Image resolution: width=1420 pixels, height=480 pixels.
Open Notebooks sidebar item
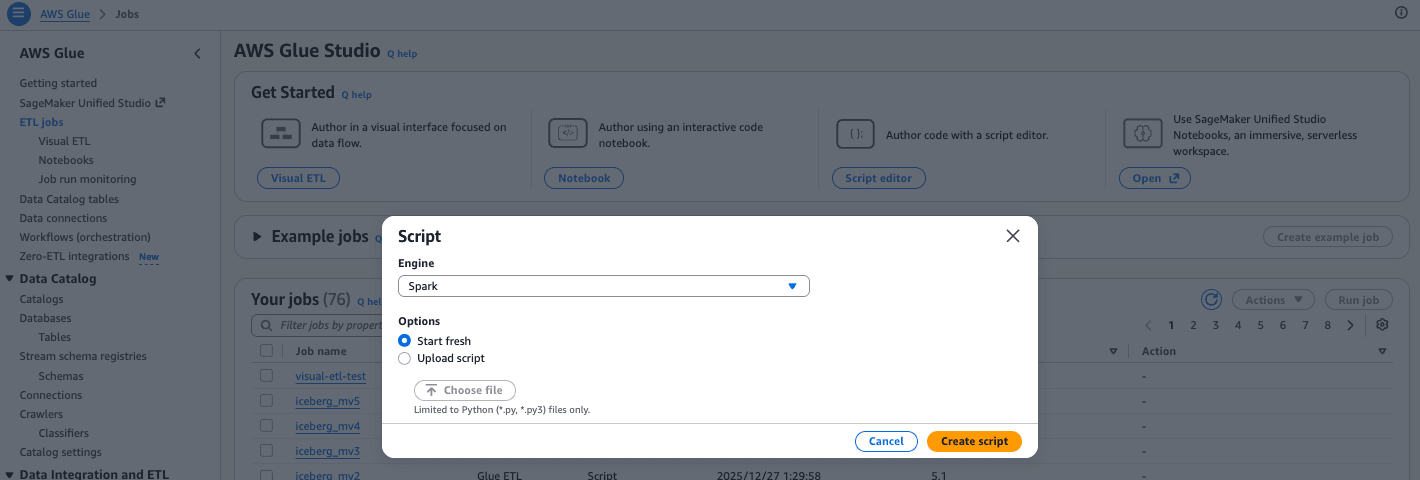(x=66, y=160)
